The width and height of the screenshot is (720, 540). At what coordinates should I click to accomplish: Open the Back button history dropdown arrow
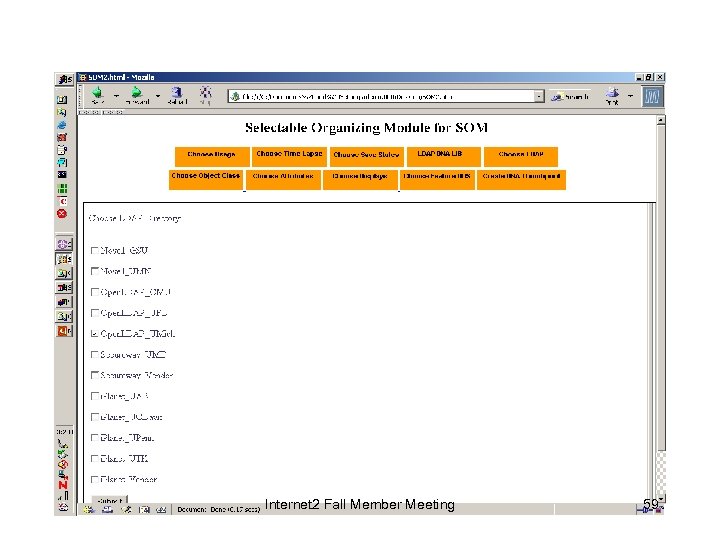click(x=116, y=96)
